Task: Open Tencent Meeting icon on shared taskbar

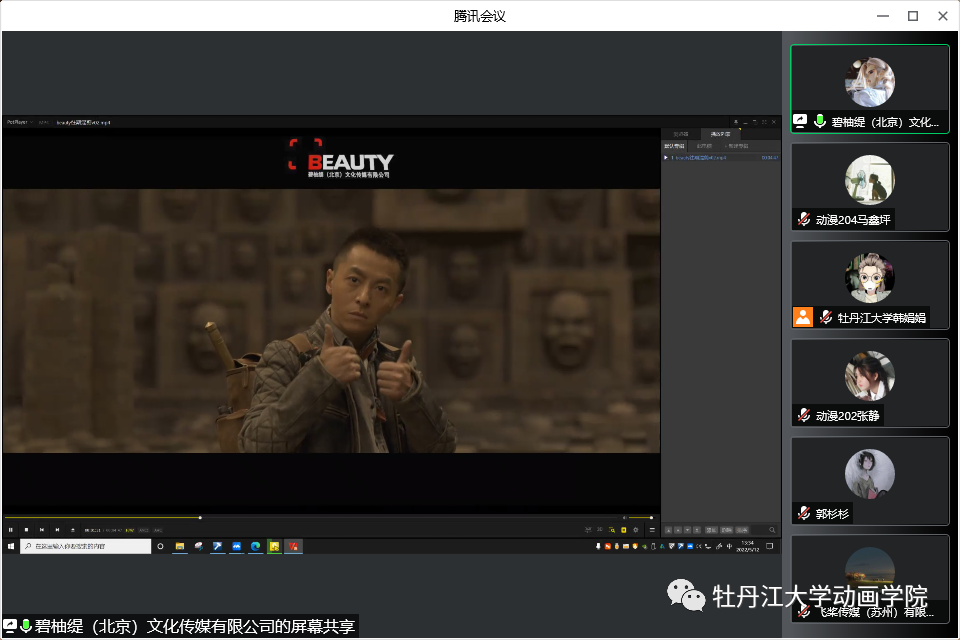Action: (236, 546)
